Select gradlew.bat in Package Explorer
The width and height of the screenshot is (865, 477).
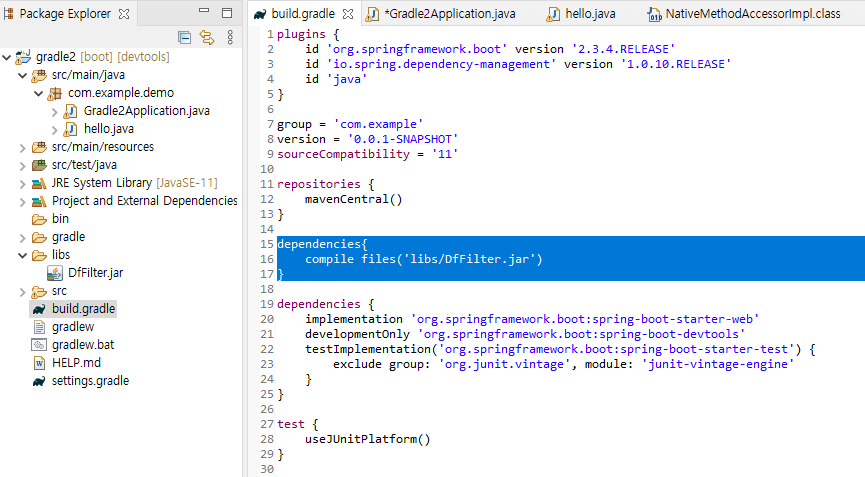pyautogui.click(x=83, y=345)
